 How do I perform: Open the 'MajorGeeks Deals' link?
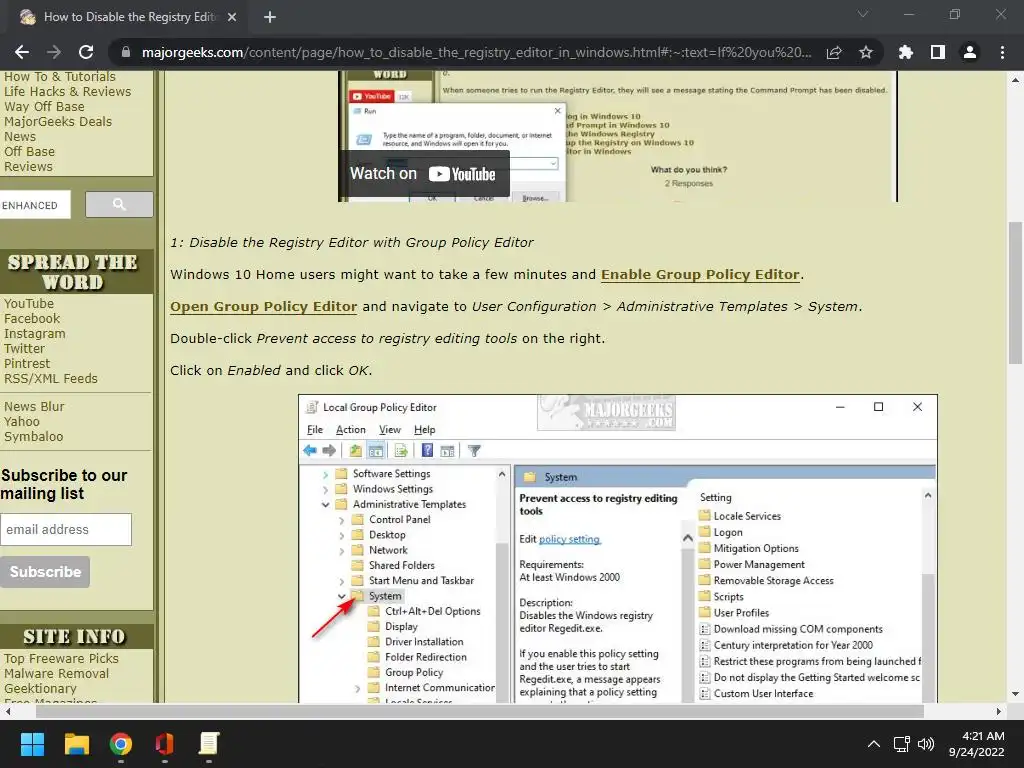point(57,121)
